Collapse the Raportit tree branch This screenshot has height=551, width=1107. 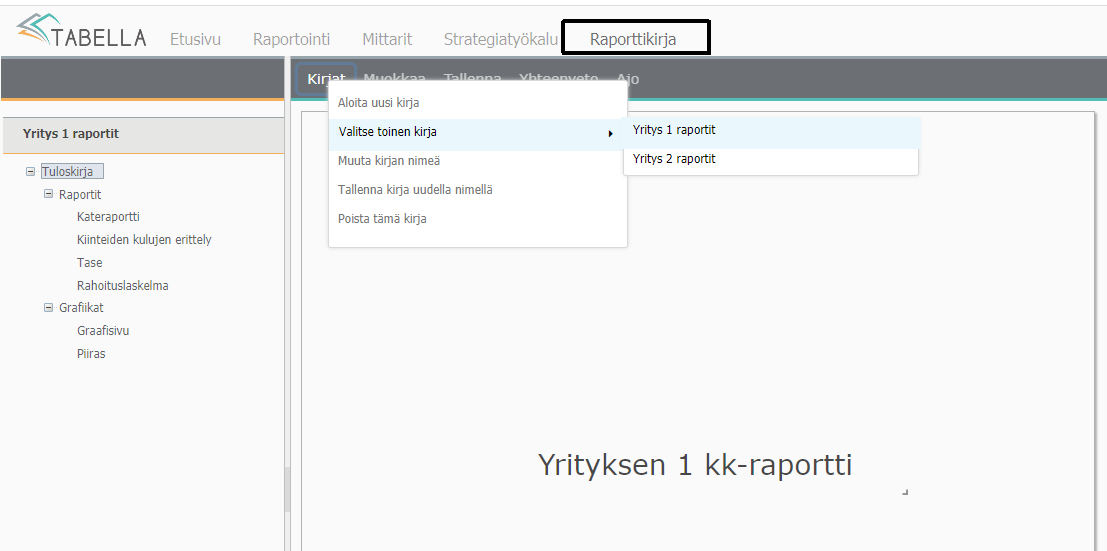point(49,195)
